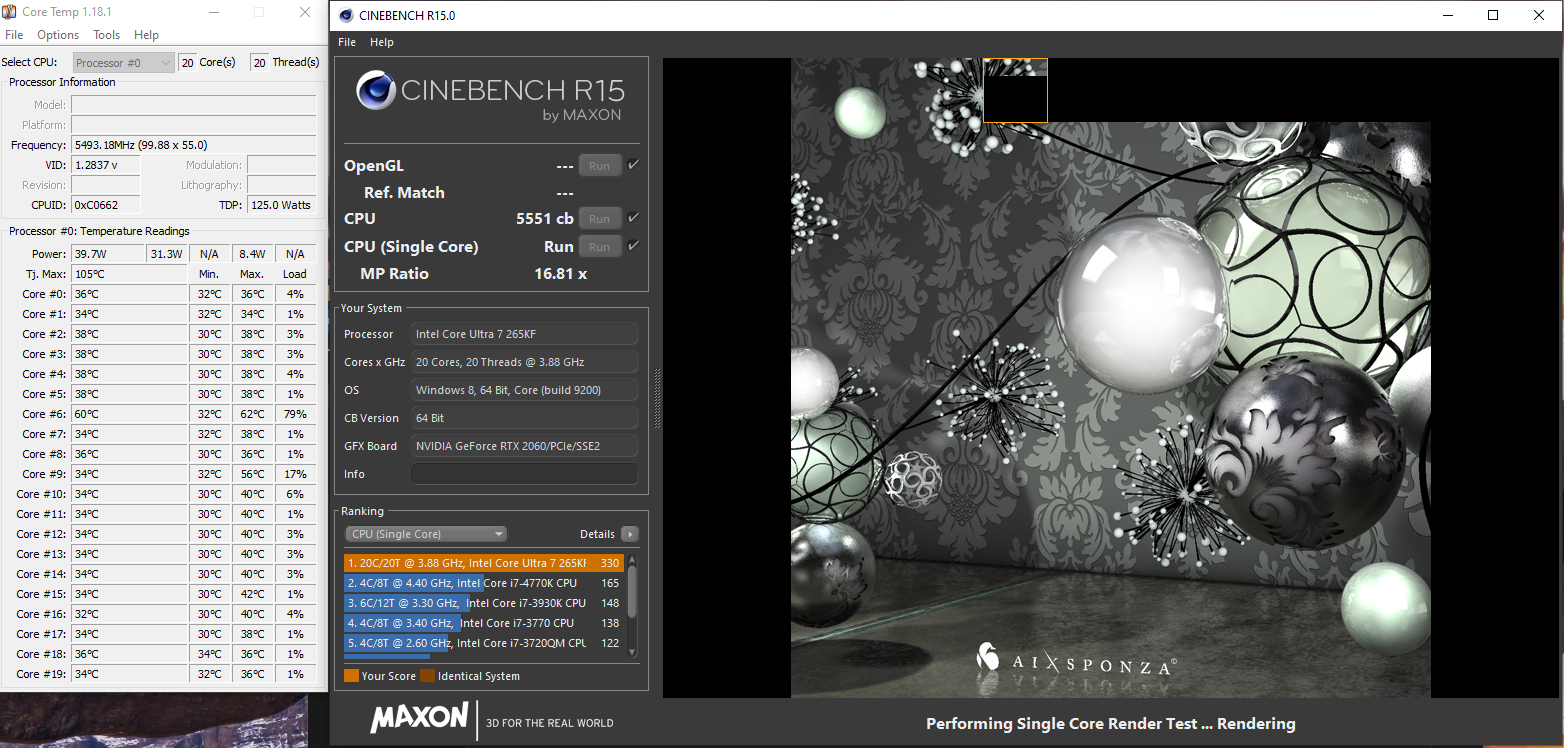Image resolution: width=1564 pixels, height=748 pixels.
Task: Run the OpenGL benchmark
Action: (599, 166)
